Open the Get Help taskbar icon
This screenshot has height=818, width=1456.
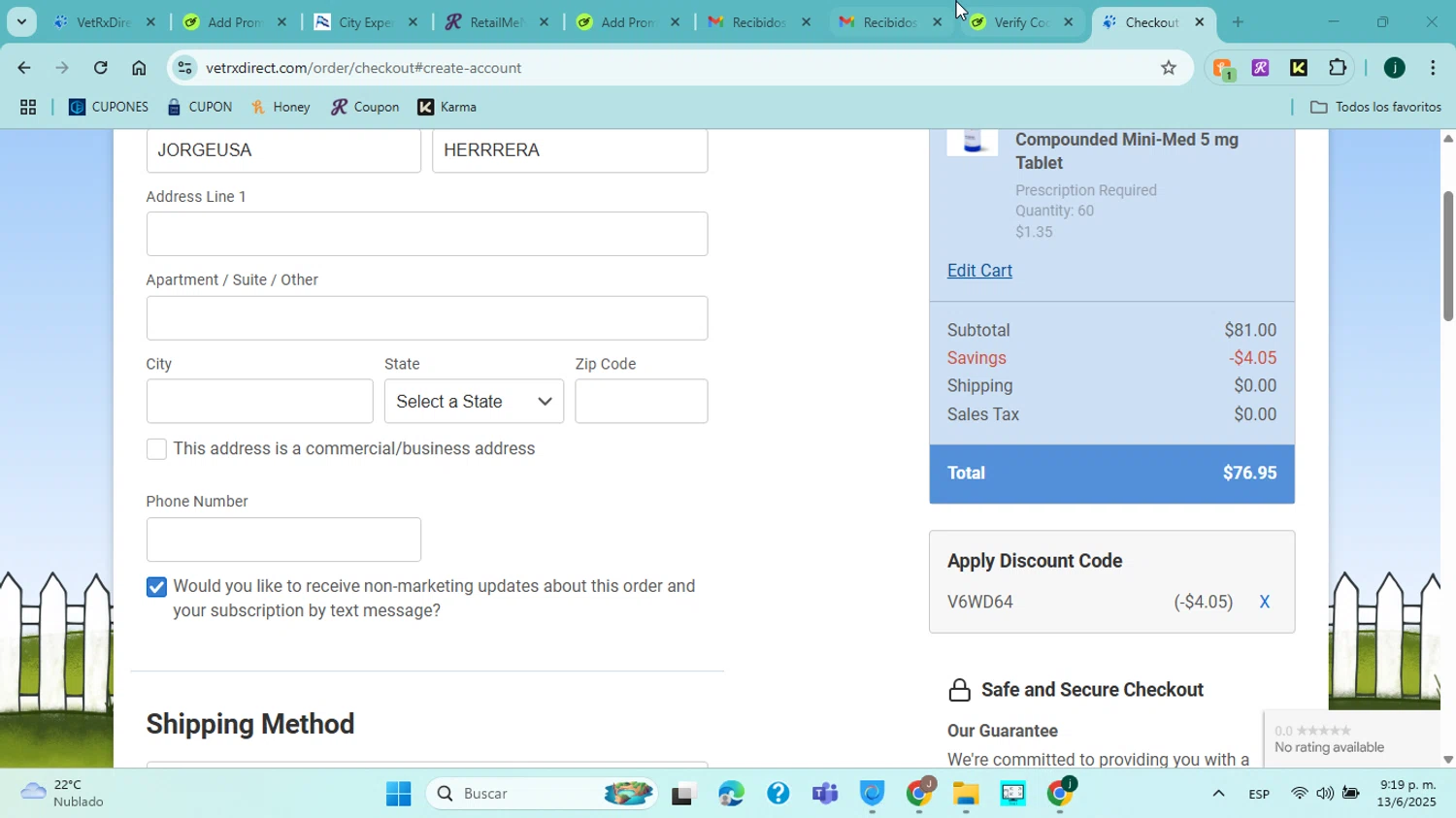pyautogui.click(x=778, y=794)
